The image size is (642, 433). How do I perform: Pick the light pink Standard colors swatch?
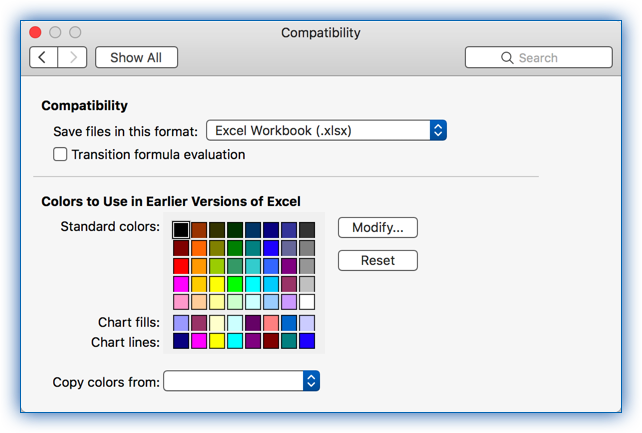(x=181, y=302)
